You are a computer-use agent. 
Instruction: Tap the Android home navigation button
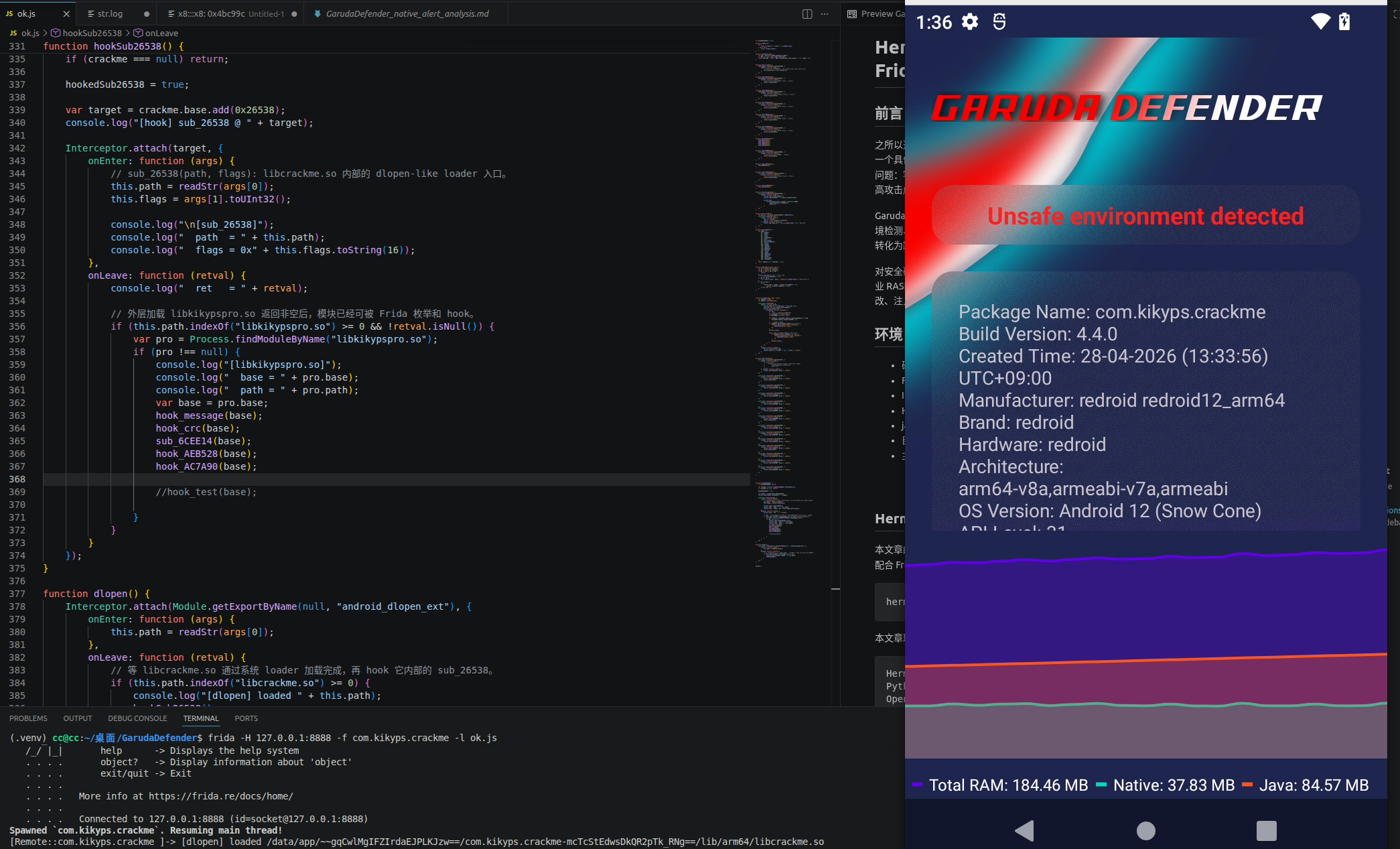coord(1146,831)
